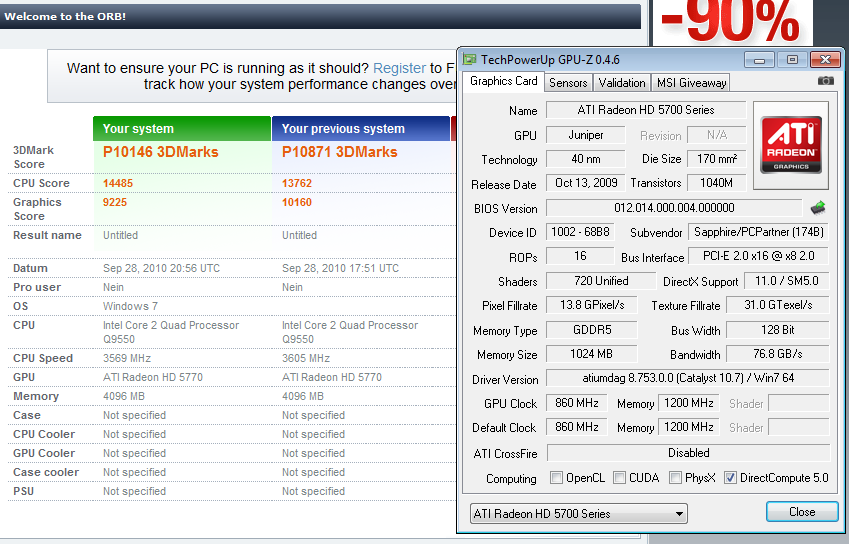The height and width of the screenshot is (544, 849).
Task: Click the Your system column header
Action: [x=182, y=128]
